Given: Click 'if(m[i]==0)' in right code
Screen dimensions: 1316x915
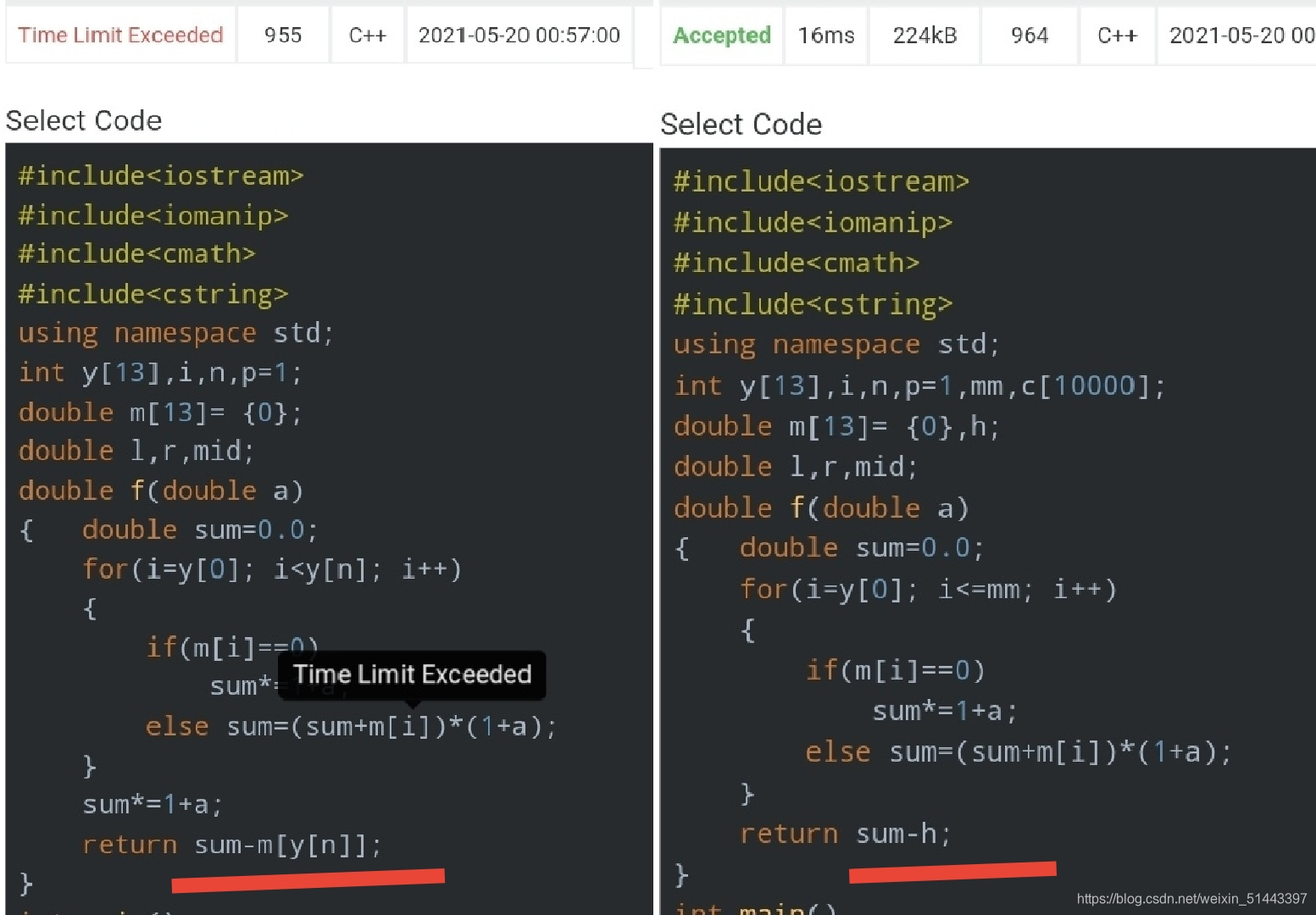Looking at the screenshot, I should click(x=895, y=670).
